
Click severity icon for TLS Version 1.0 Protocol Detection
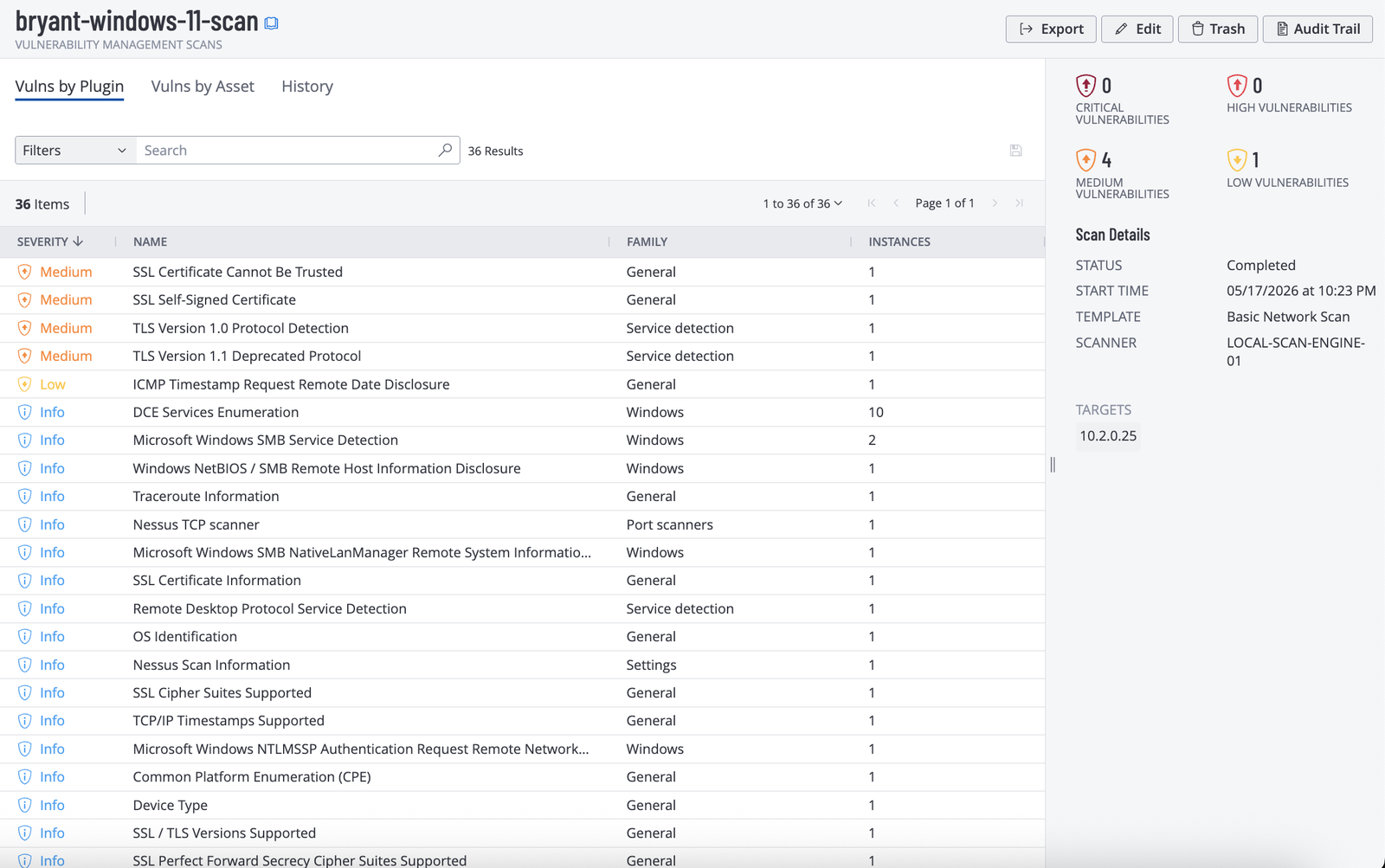(x=24, y=328)
